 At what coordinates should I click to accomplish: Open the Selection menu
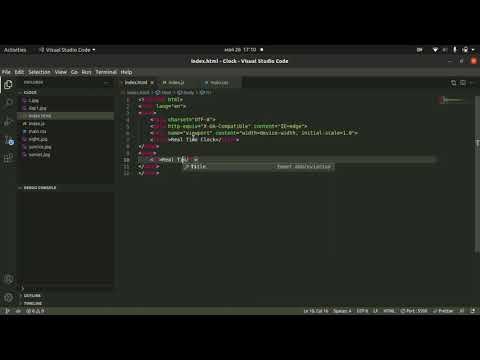(x=39, y=72)
